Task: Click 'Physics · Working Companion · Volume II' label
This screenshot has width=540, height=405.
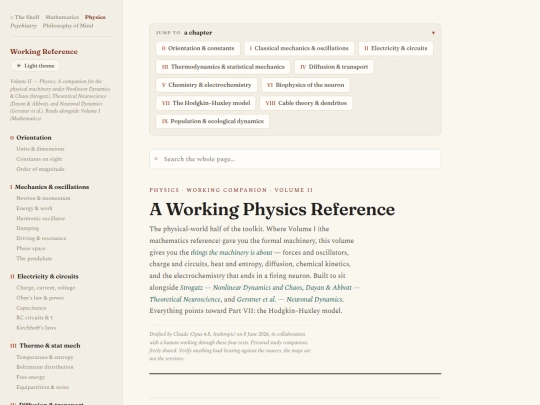Action: pos(231,190)
